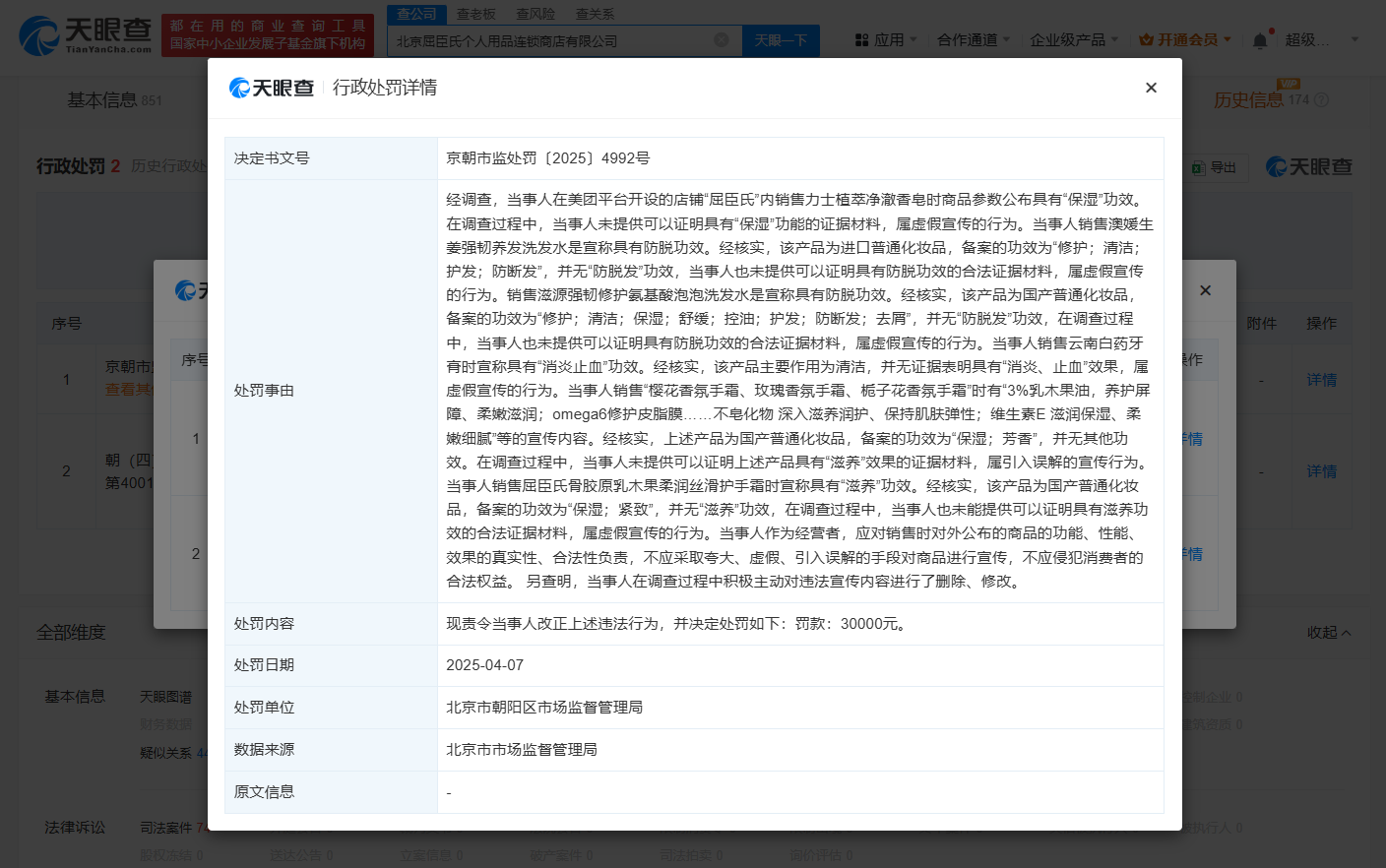Open the 合作通道 dropdown
The height and width of the screenshot is (868, 1386).
tap(969, 37)
